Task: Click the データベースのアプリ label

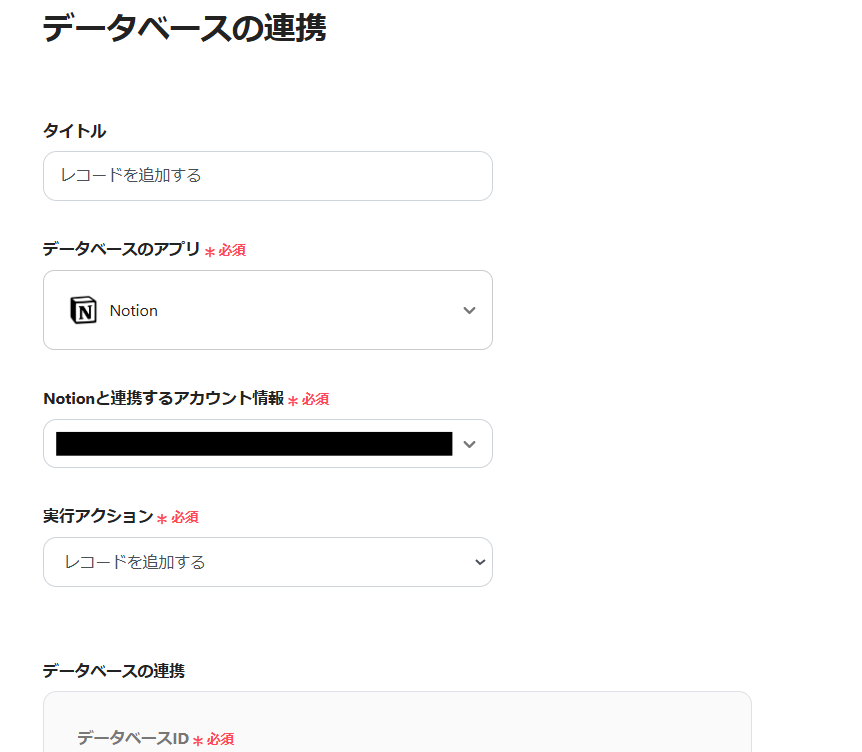Action: (x=121, y=249)
